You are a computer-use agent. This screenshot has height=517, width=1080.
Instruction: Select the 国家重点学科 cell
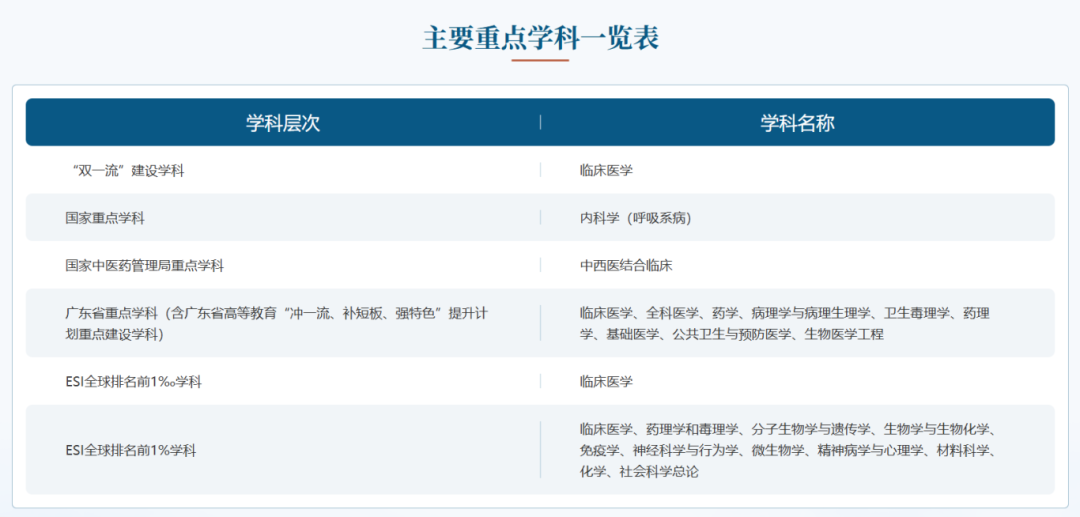105,218
